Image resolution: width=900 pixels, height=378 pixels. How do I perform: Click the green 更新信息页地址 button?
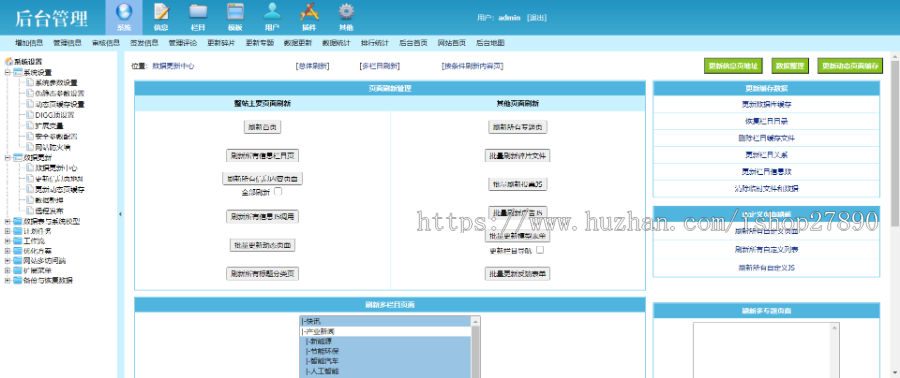coord(733,66)
